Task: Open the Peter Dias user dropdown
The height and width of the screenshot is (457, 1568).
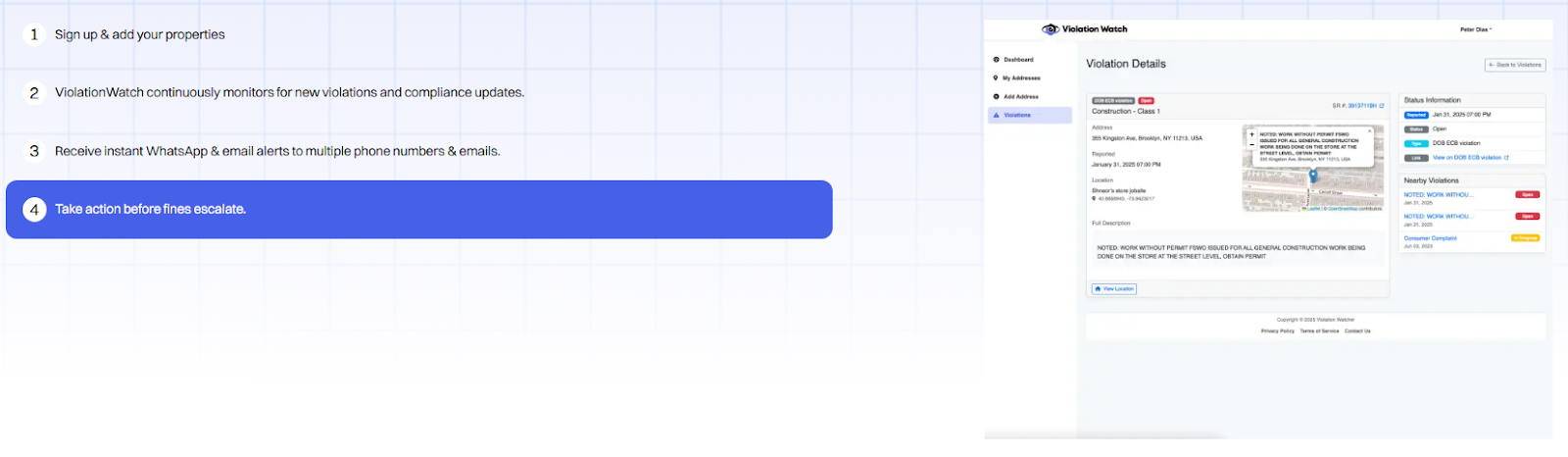Action: [1476, 29]
